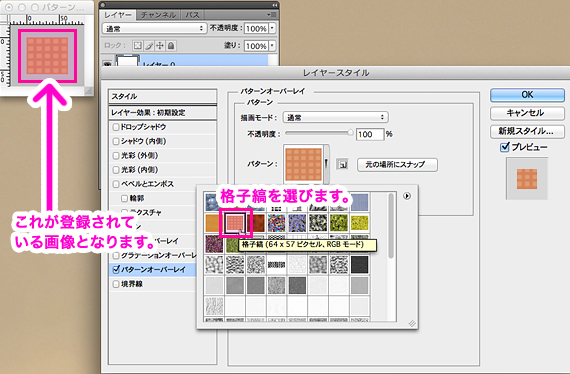Screen dimensions: 570x374
Task: Click 元の場所にスナップ button
Action: click(397, 164)
